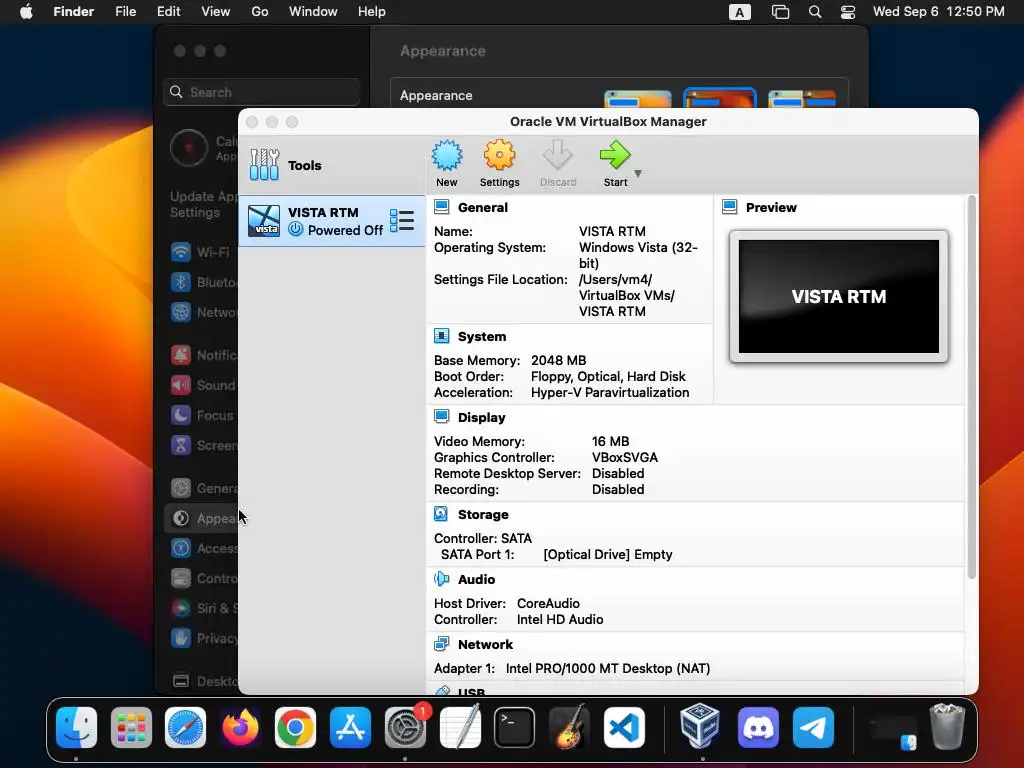Click the Display section icon
Image resolution: width=1024 pixels, height=768 pixels.
coord(441,417)
